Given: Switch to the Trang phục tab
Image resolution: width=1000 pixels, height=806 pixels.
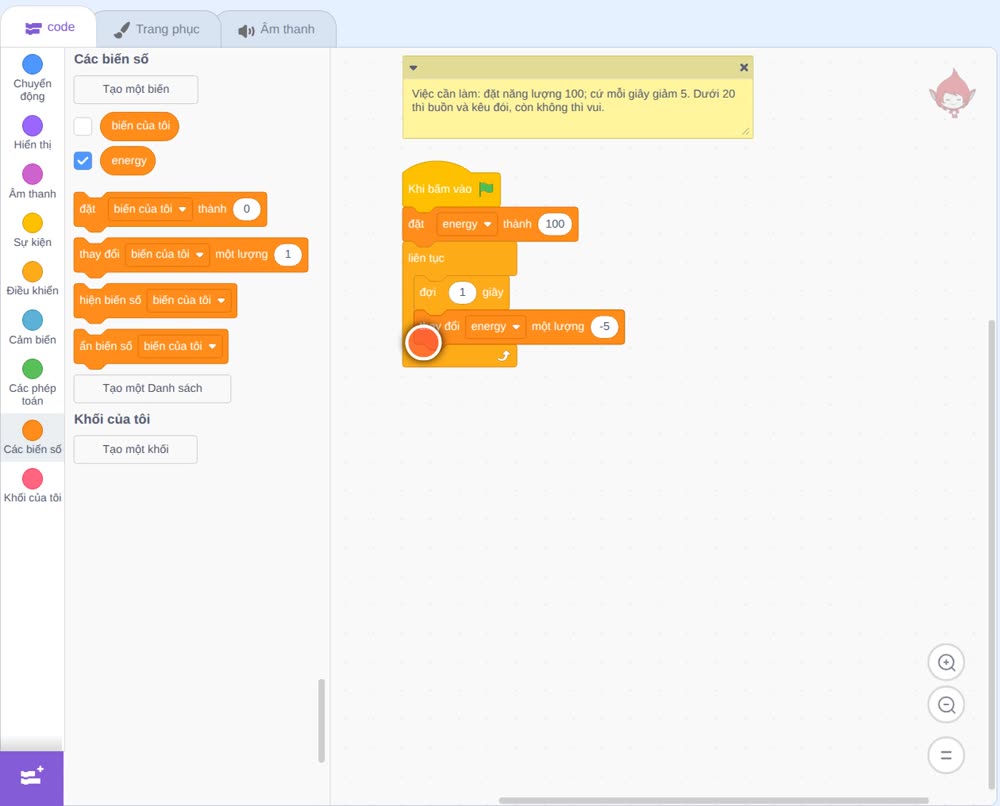Looking at the screenshot, I should (x=157, y=29).
